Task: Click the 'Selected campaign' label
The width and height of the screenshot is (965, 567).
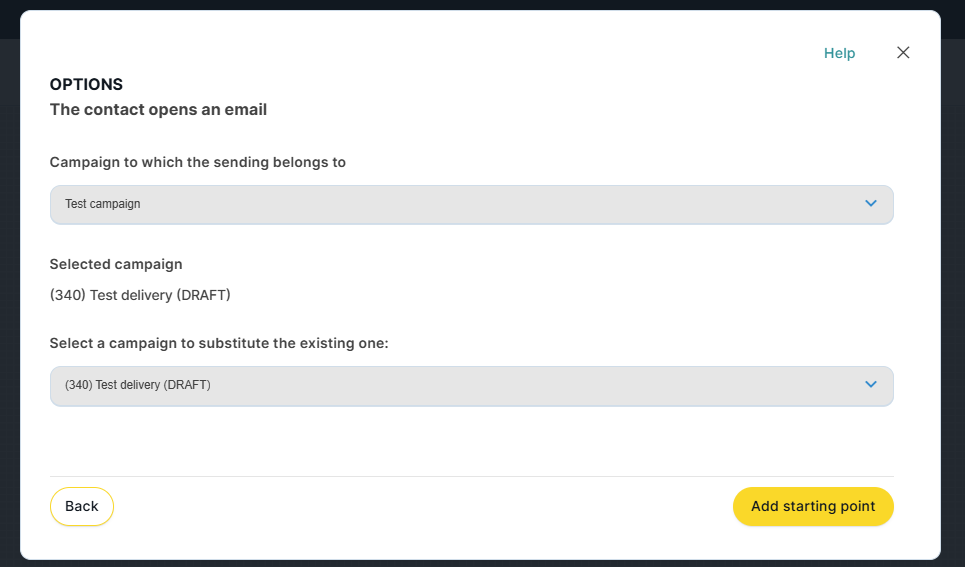Action: tap(116, 265)
